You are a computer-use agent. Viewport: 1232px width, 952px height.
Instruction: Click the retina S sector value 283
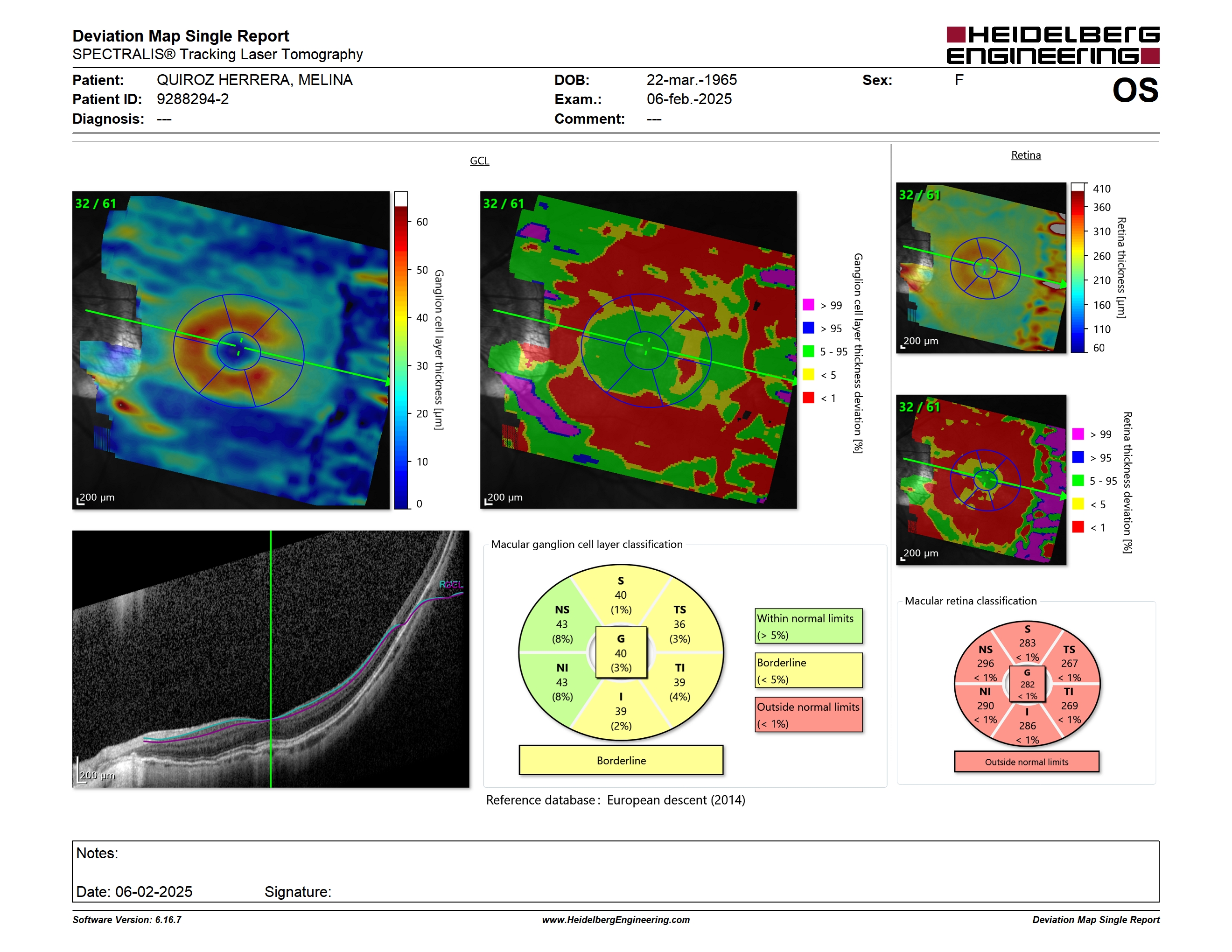point(1027,643)
